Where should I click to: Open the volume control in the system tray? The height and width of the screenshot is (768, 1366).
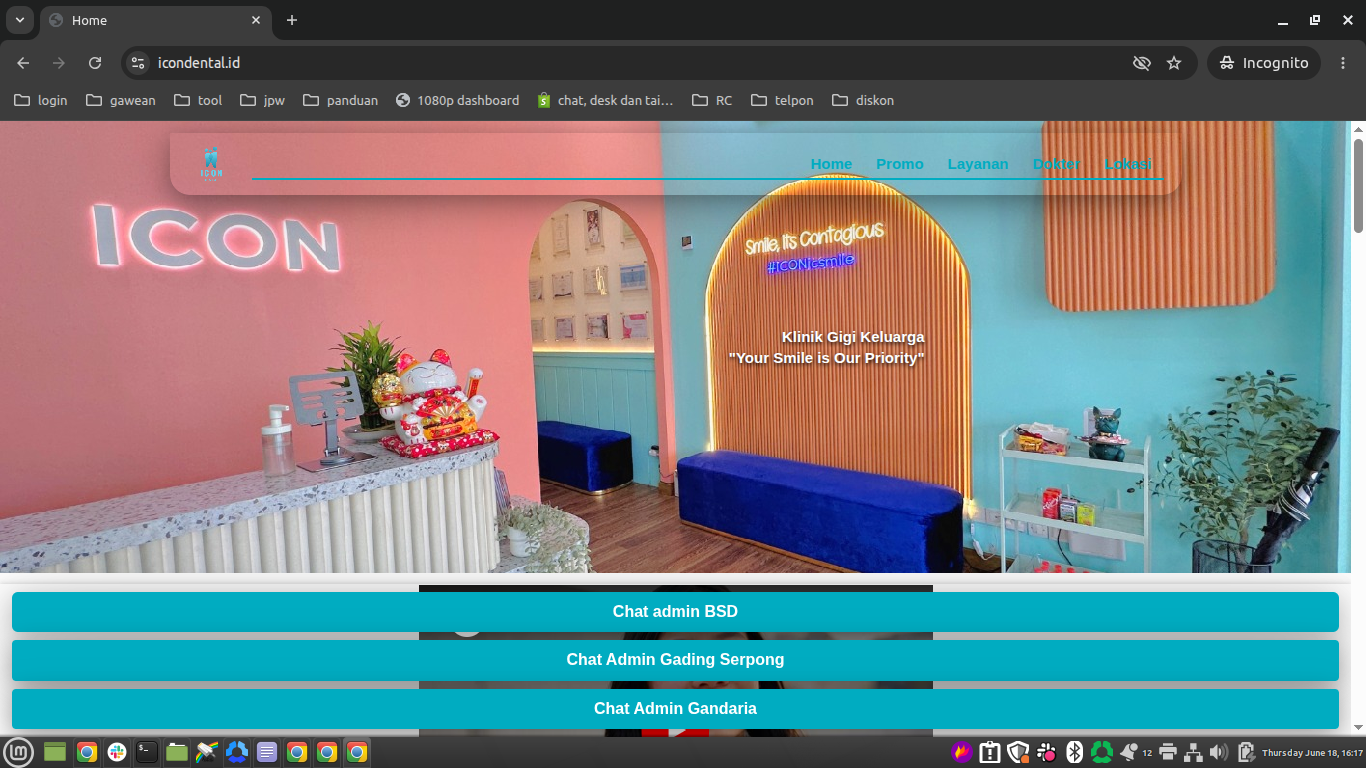pos(1218,752)
